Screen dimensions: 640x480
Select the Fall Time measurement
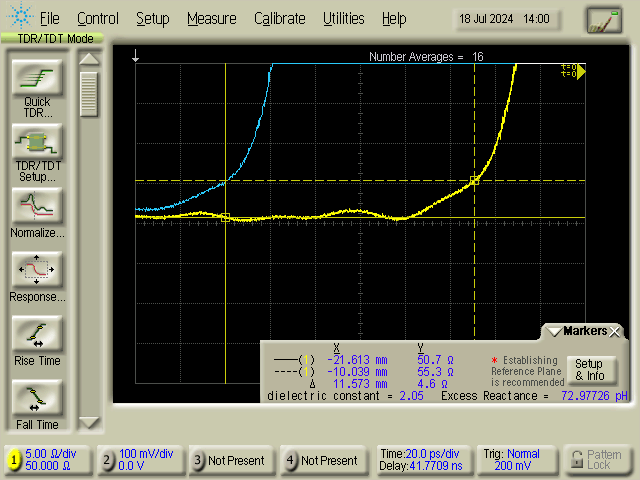pos(37,397)
